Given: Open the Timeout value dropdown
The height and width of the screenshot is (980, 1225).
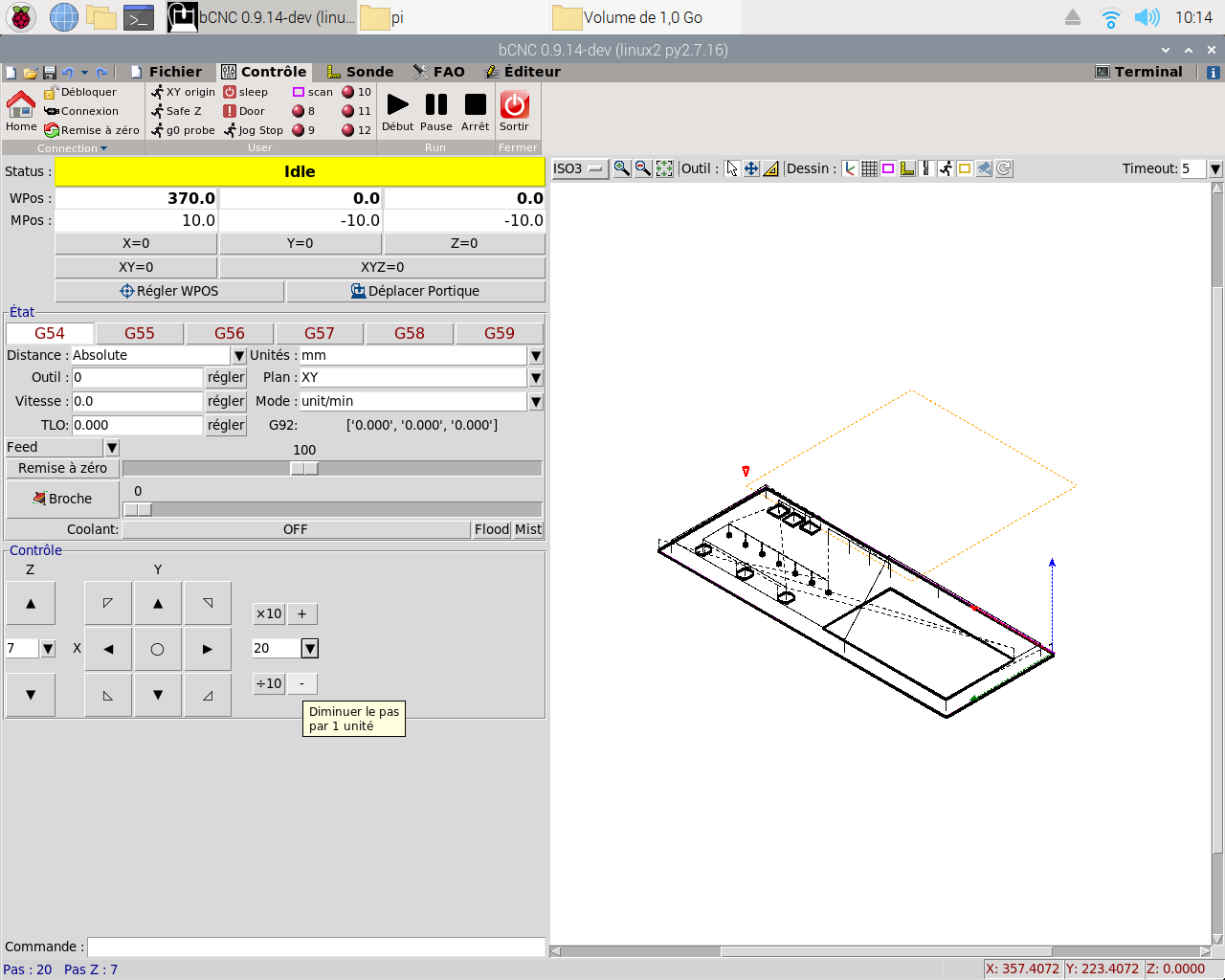Looking at the screenshot, I should pyautogui.click(x=1215, y=168).
